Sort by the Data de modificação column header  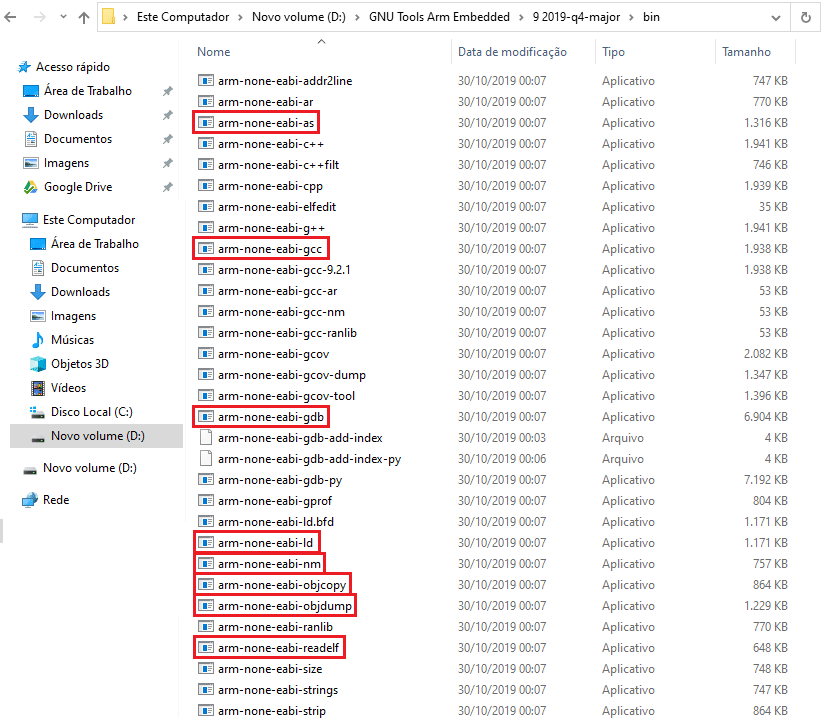pyautogui.click(x=515, y=51)
